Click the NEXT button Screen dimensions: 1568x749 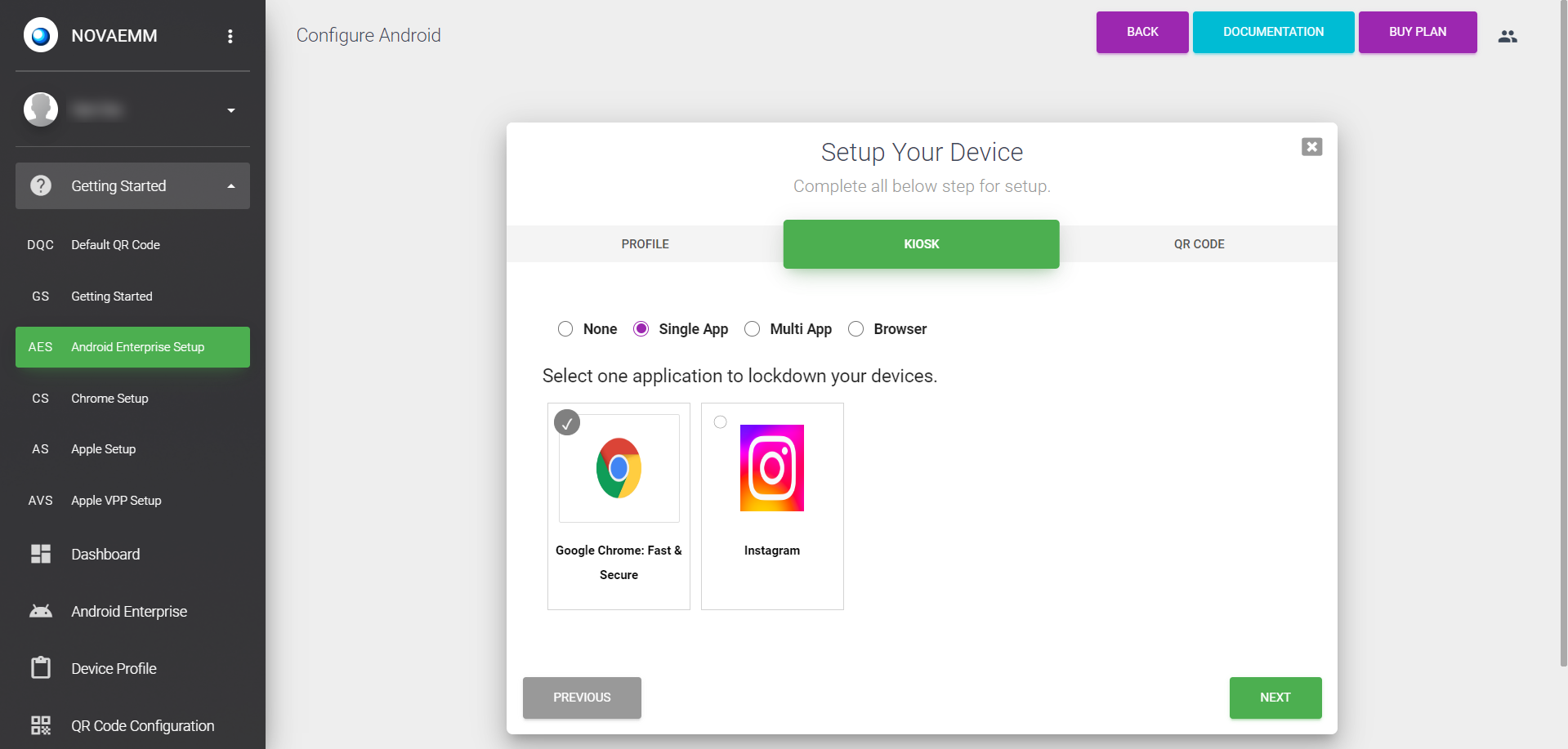pos(1275,698)
